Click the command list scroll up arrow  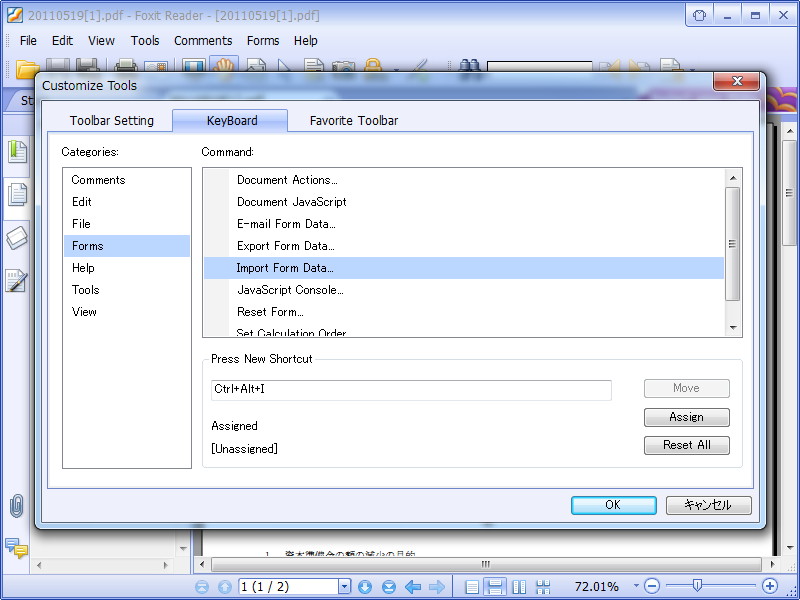click(x=733, y=178)
